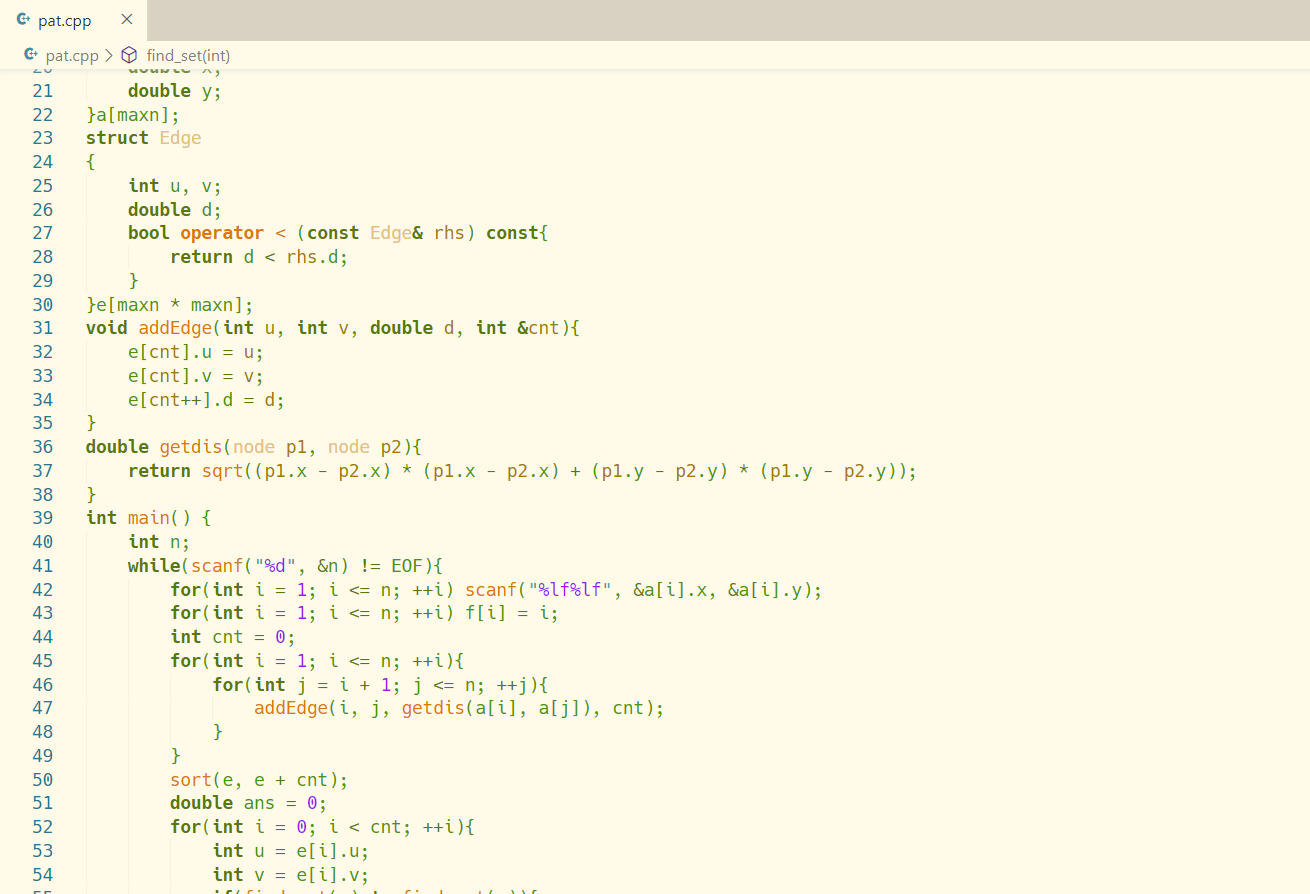This screenshot has width=1310, height=894.
Task: Click 'double y;' on line 21
Action: click(x=175, y=91)
